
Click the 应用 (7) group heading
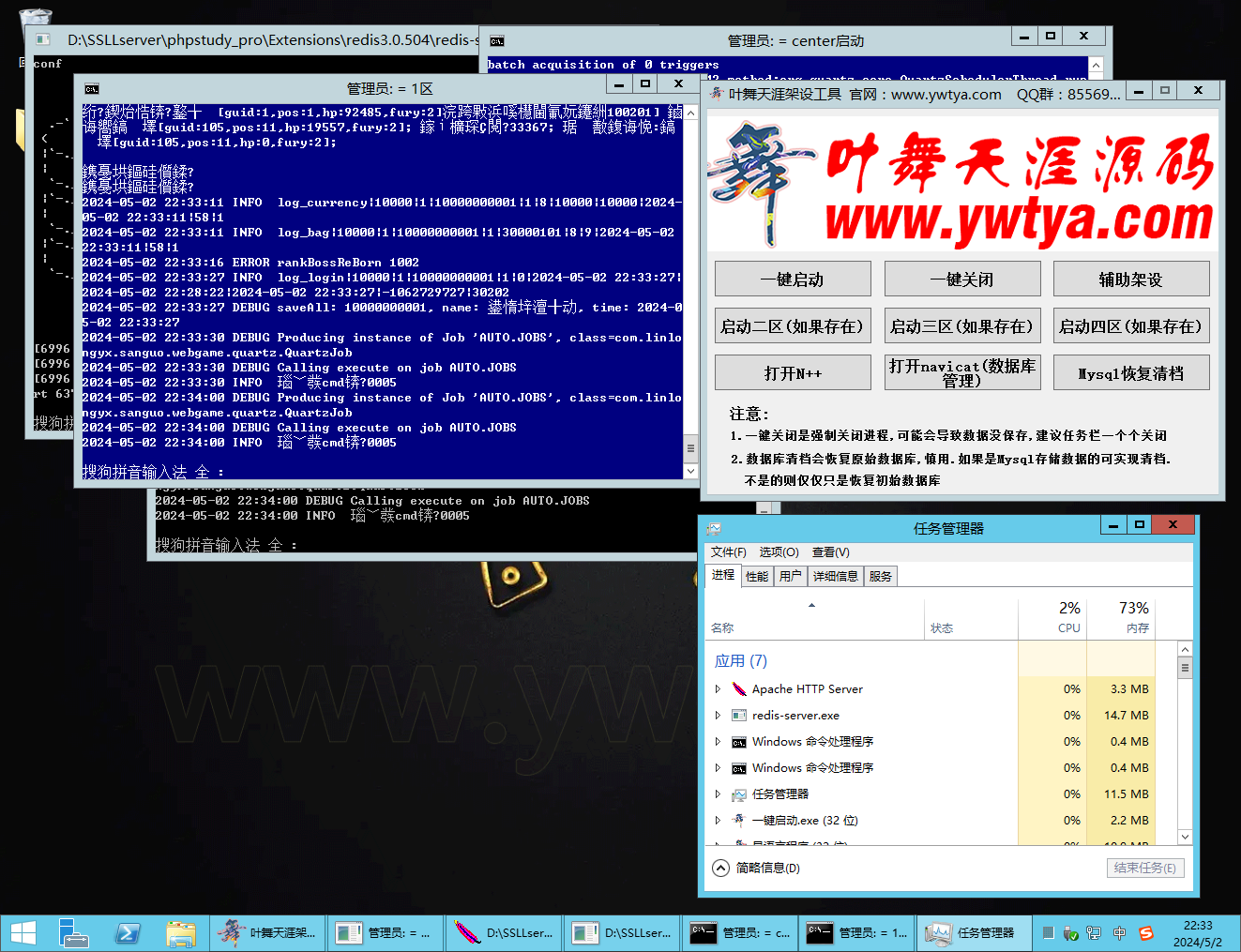(741, 661)
